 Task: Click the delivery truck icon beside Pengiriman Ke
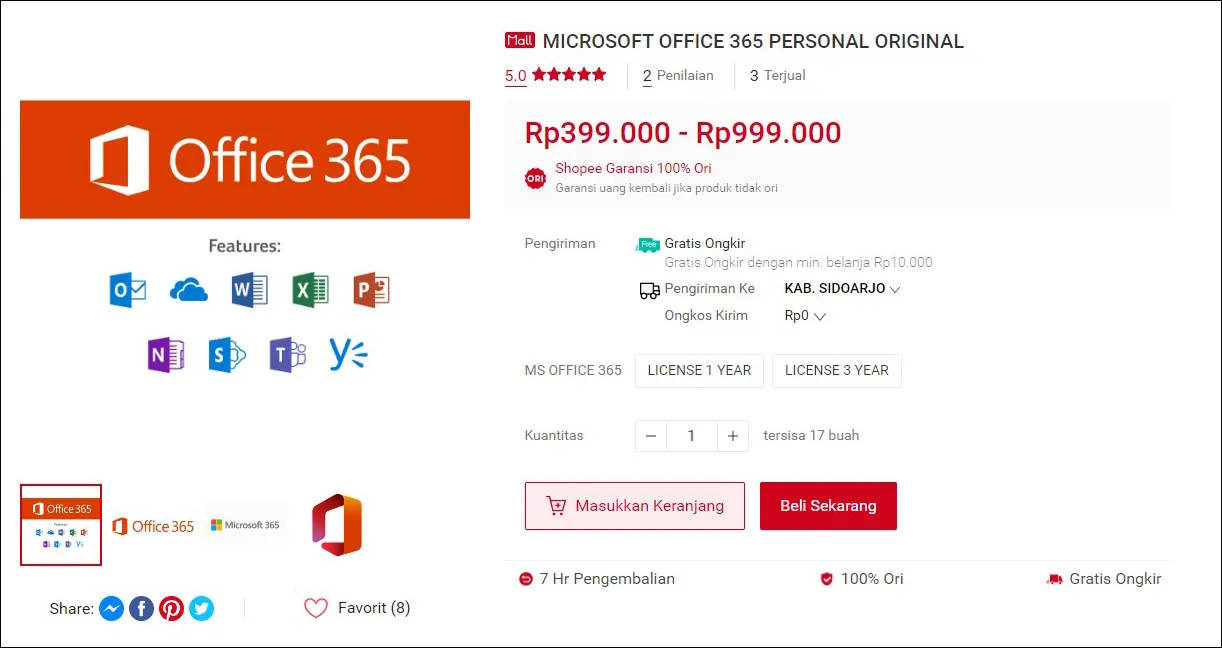click(x=649, y=289)
